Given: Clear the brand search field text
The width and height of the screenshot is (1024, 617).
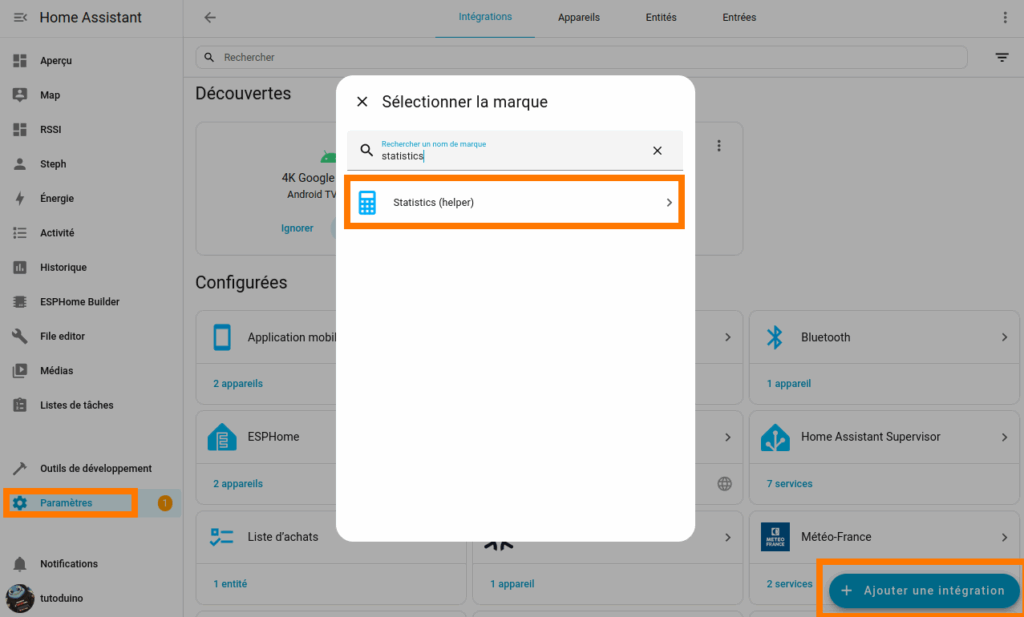Looking at the screenshot, I should [657, 151].
